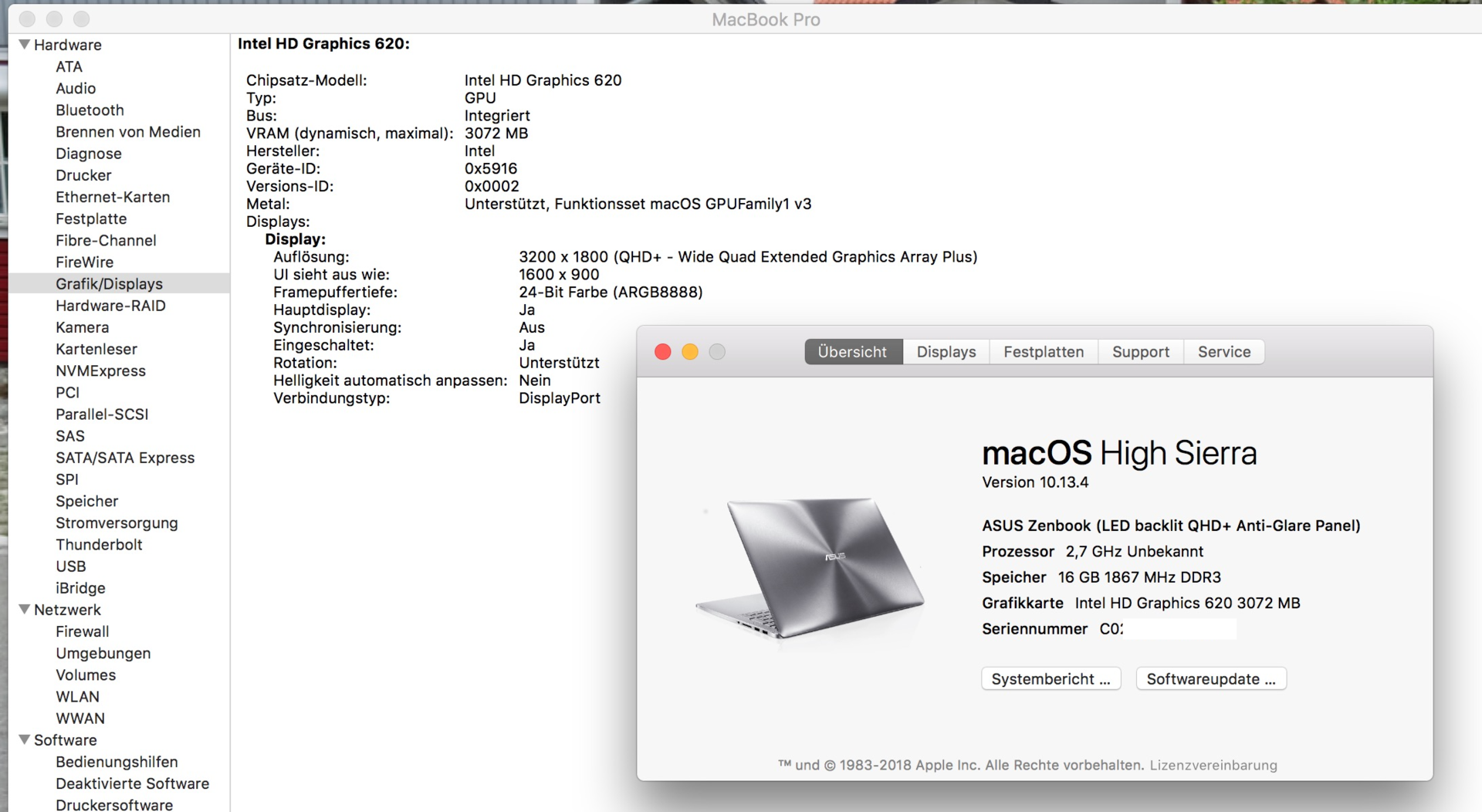Click the VRAM value 3072 MB
The width and height of the screenshot is (1482, 812).
(496, 134)
